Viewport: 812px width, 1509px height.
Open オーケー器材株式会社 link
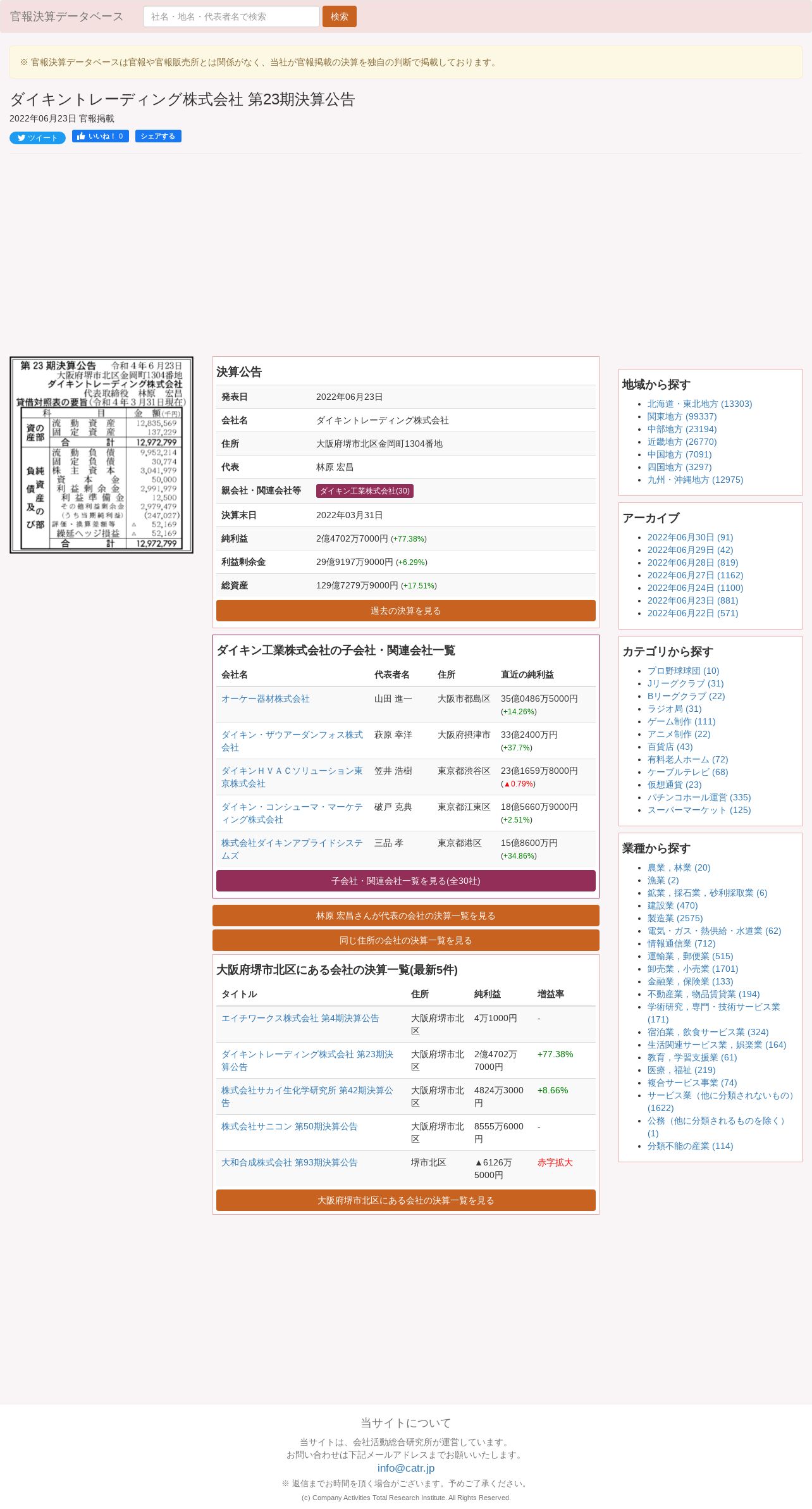[266, 699]
